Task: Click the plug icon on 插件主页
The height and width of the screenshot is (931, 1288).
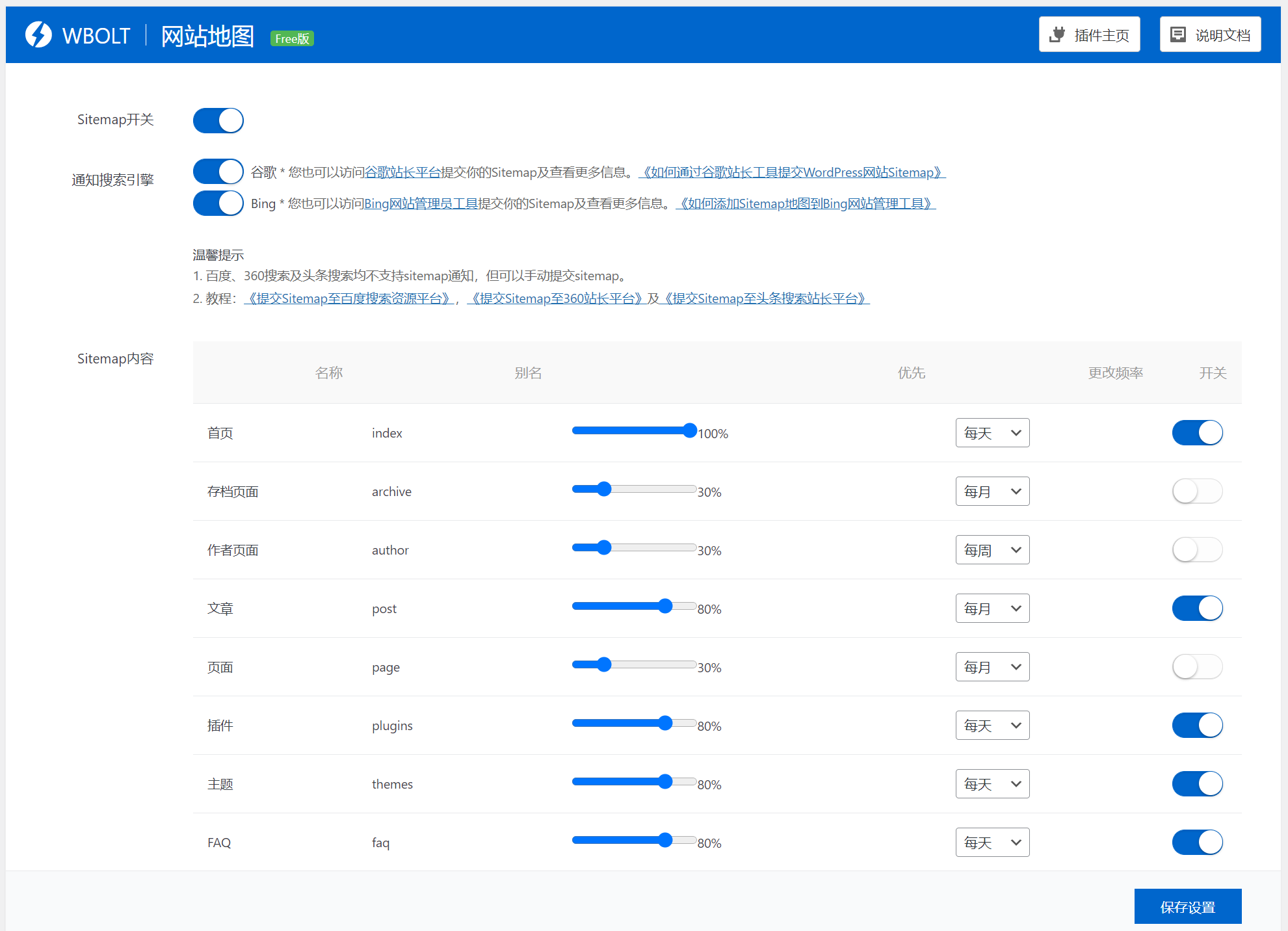Action: click(1058, 34)
